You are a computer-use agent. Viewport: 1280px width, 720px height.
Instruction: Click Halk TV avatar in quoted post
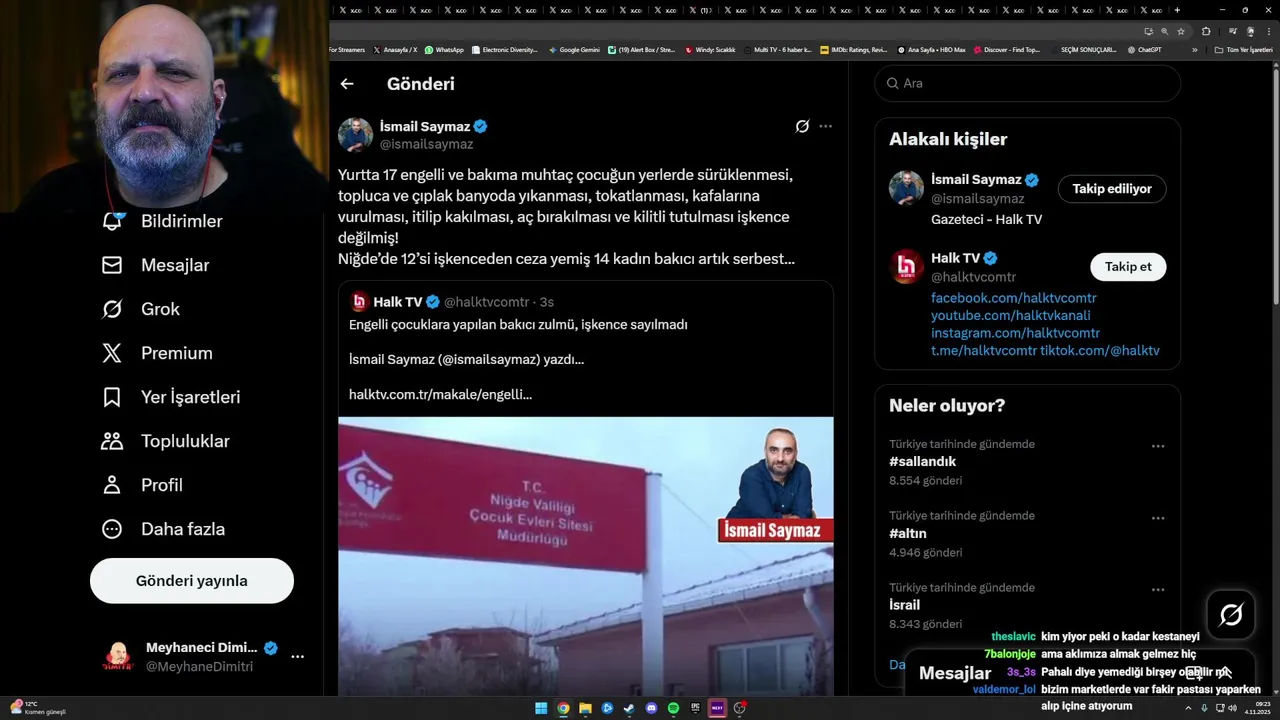359,302
